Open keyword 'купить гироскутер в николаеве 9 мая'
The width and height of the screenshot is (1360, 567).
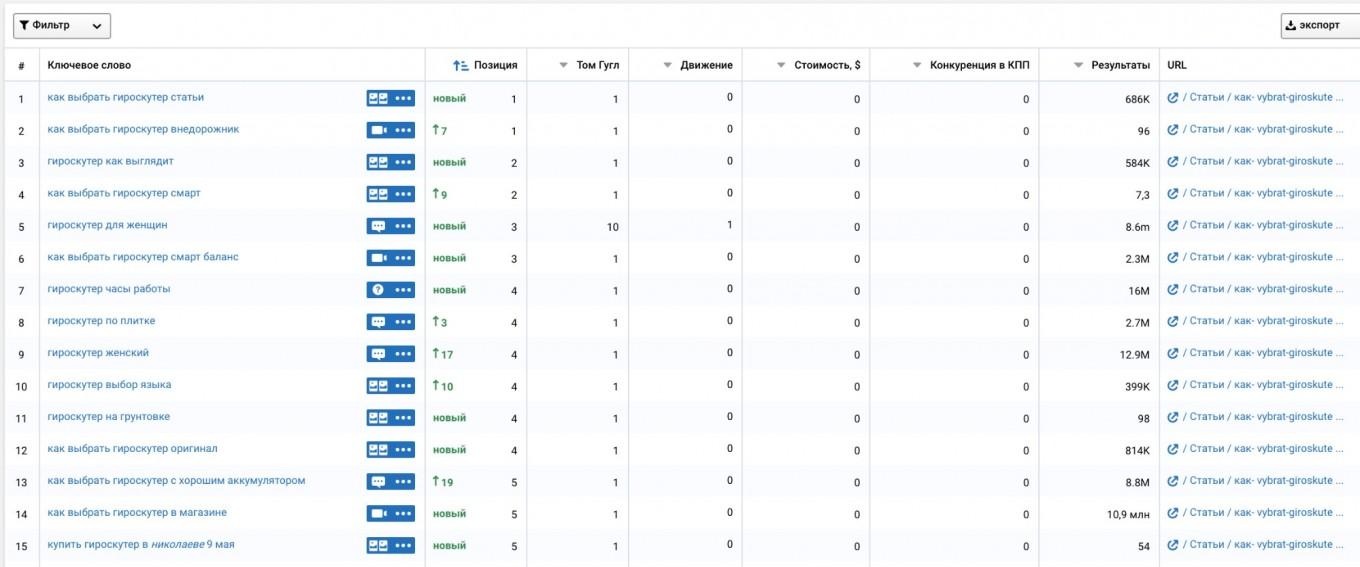tap(141, 545)
